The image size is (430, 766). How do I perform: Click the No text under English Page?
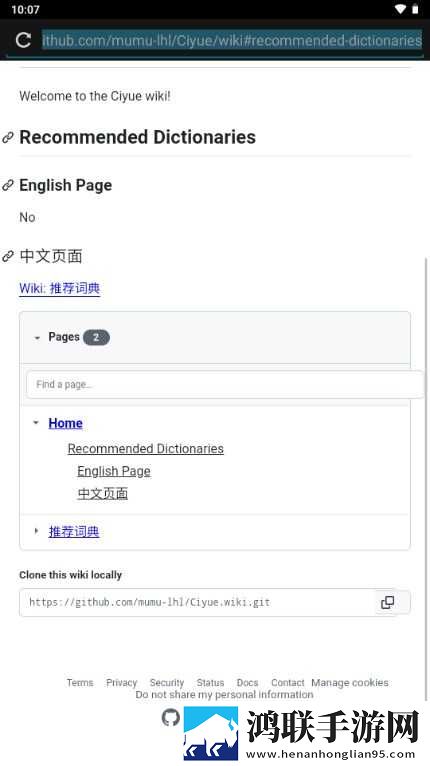[x=27, y=217]
